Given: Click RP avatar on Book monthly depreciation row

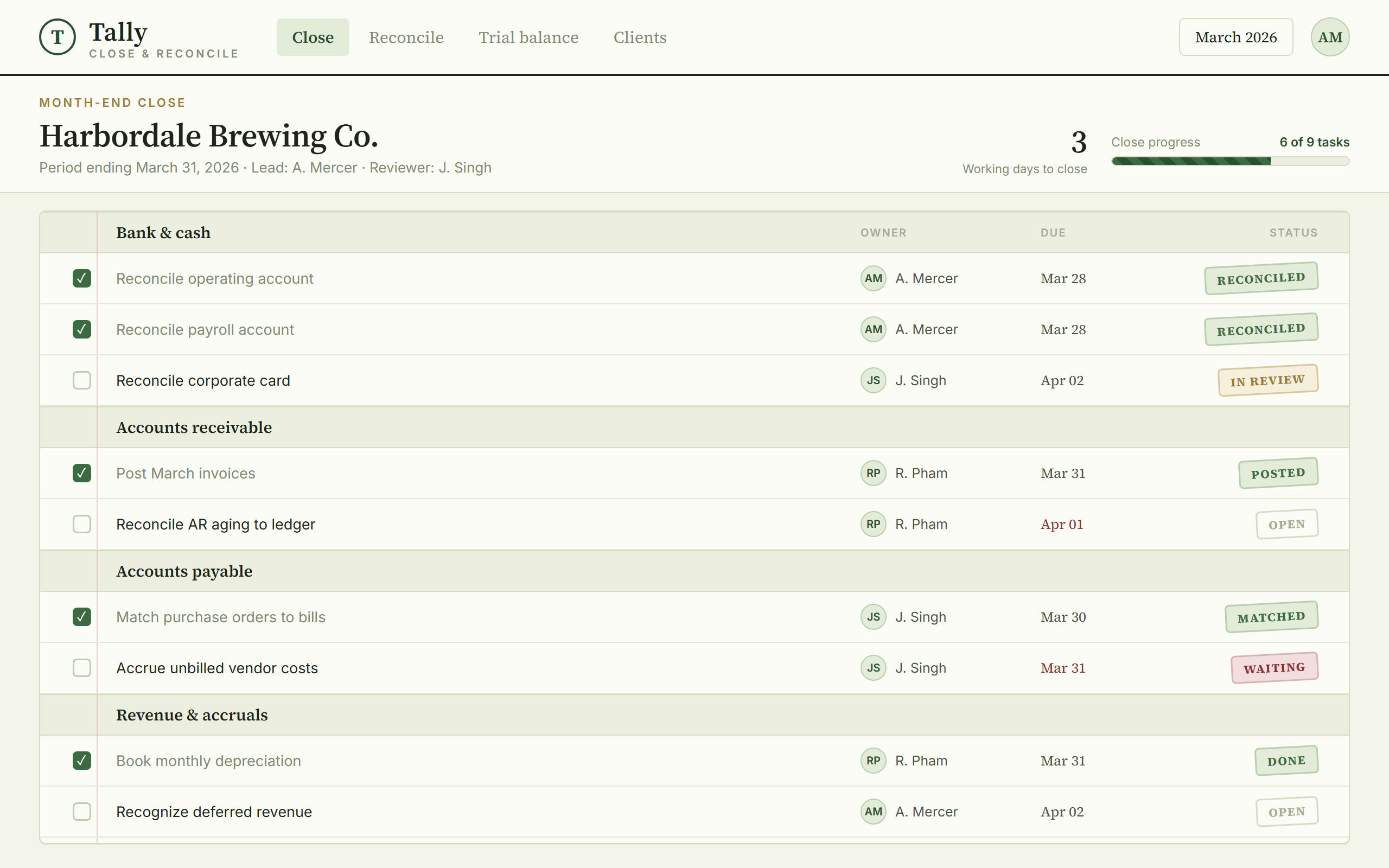Looking at the screenshot, I should tap(873, 761).
